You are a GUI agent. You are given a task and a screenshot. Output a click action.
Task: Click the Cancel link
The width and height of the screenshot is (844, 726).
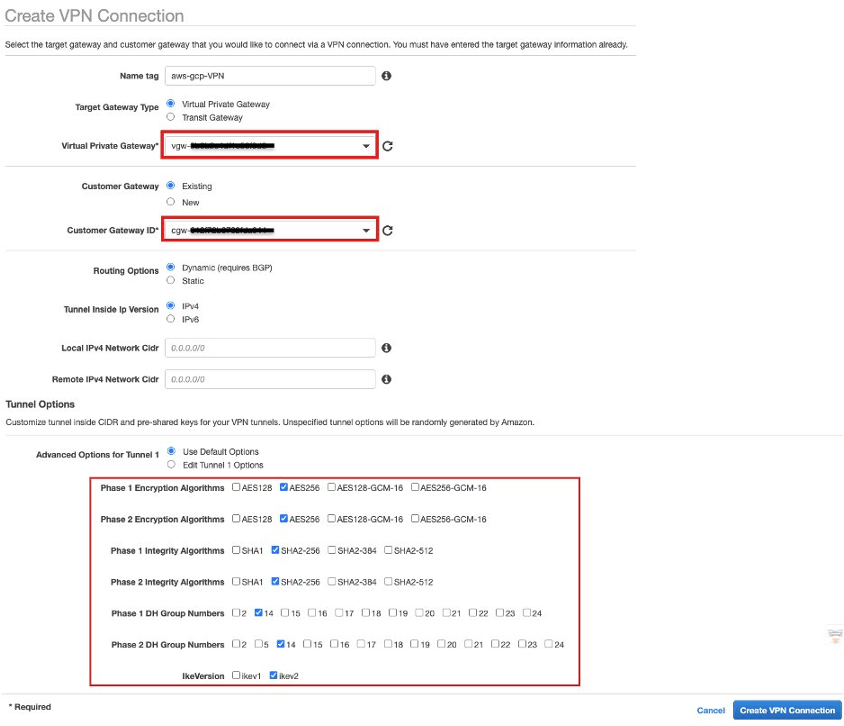click(x=711, y=710)
